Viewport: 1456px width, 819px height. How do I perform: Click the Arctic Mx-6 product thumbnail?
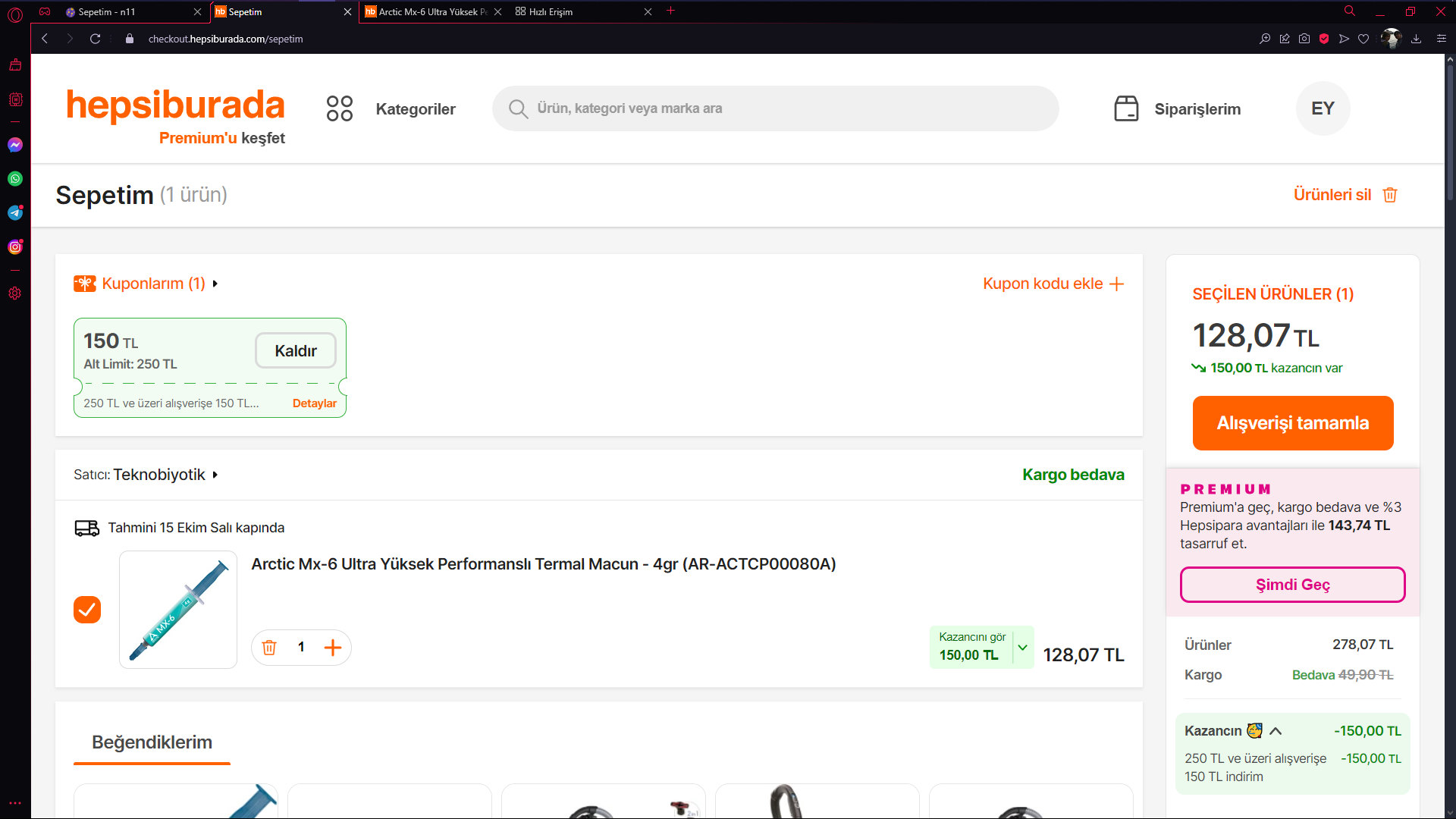(x=178, y=609)
